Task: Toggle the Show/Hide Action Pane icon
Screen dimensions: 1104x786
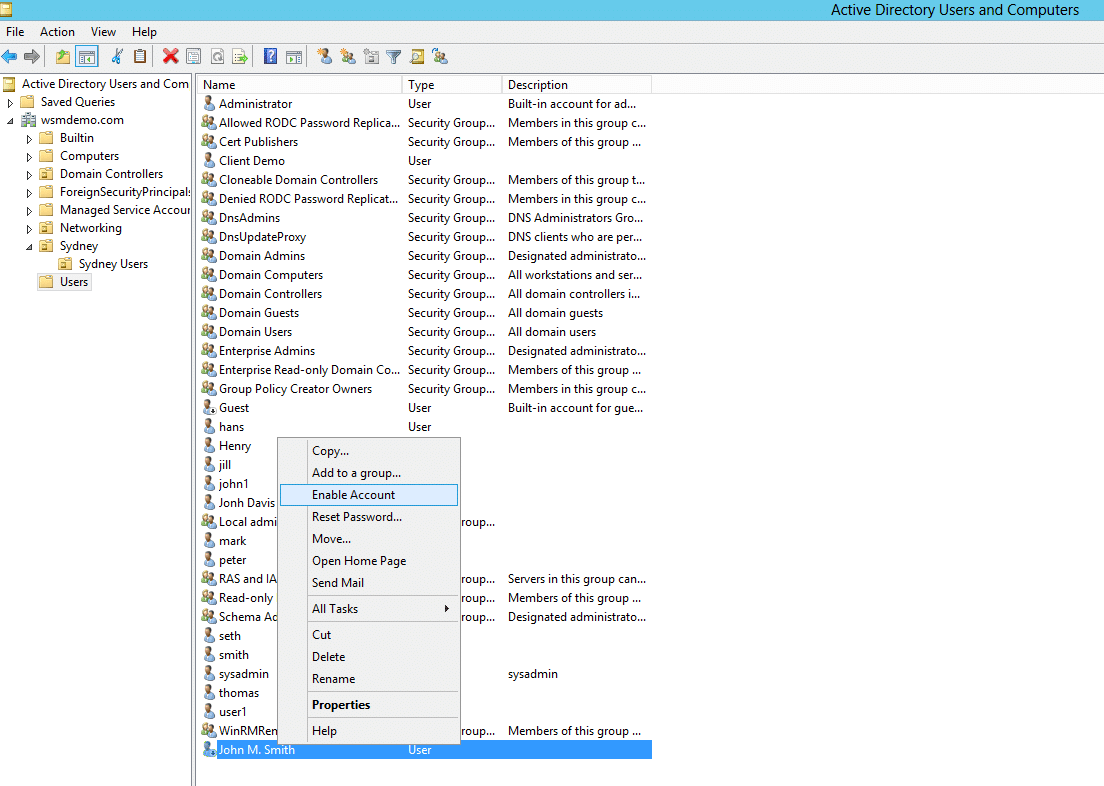Action: [294, 56]
